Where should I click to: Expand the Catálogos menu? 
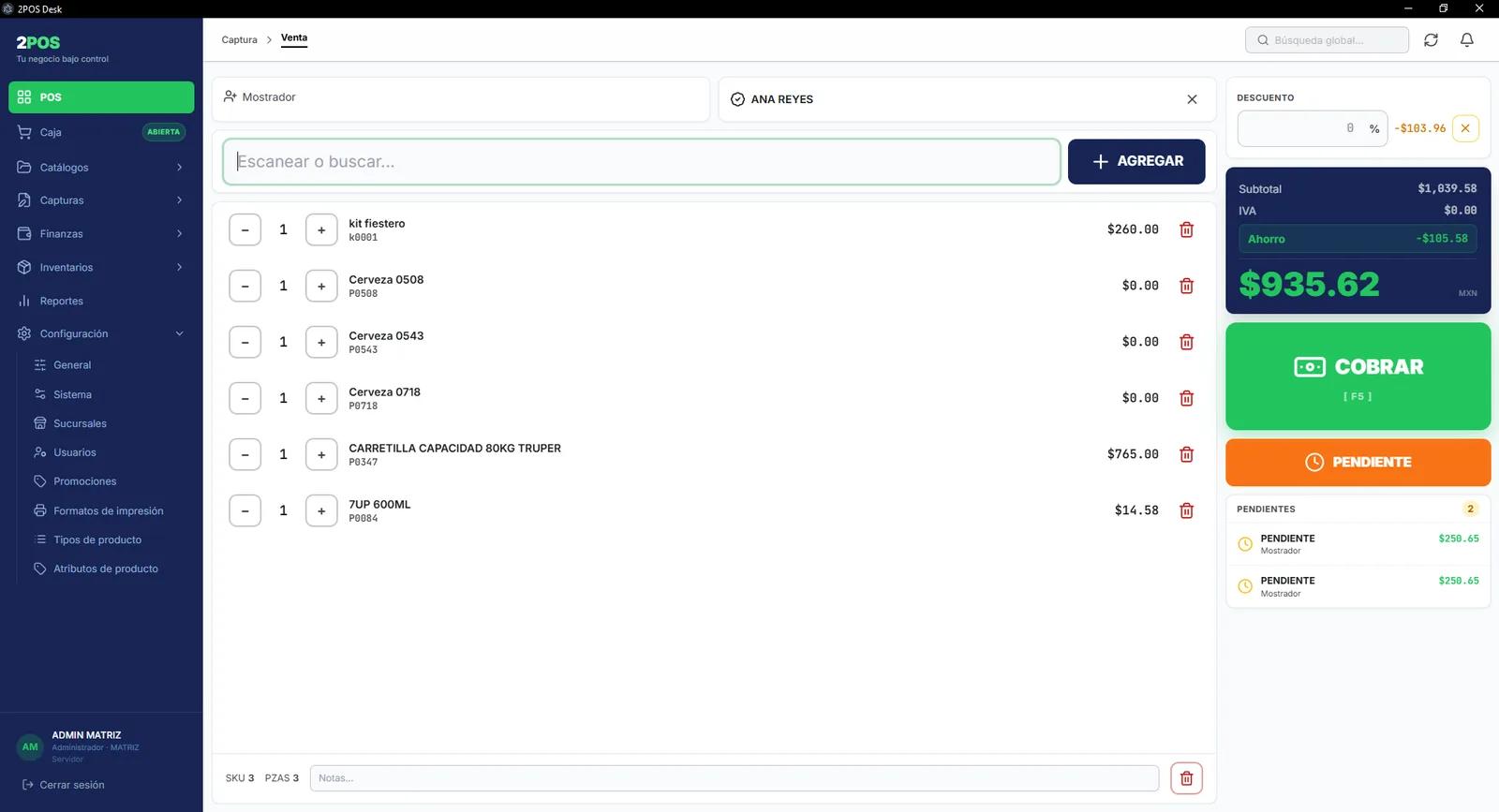coord(101,168)
